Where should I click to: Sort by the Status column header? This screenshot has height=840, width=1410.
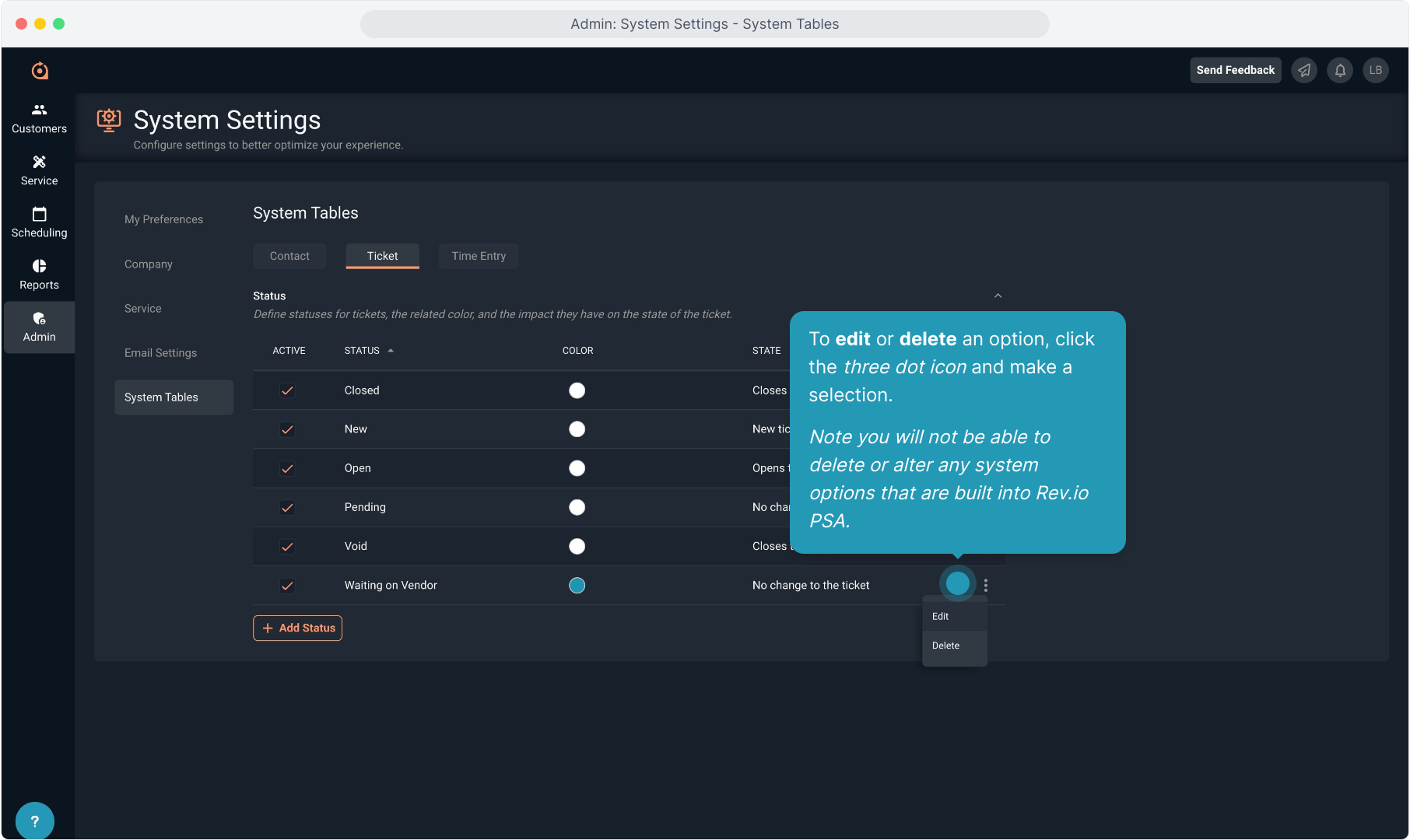[x=363, y=351]
